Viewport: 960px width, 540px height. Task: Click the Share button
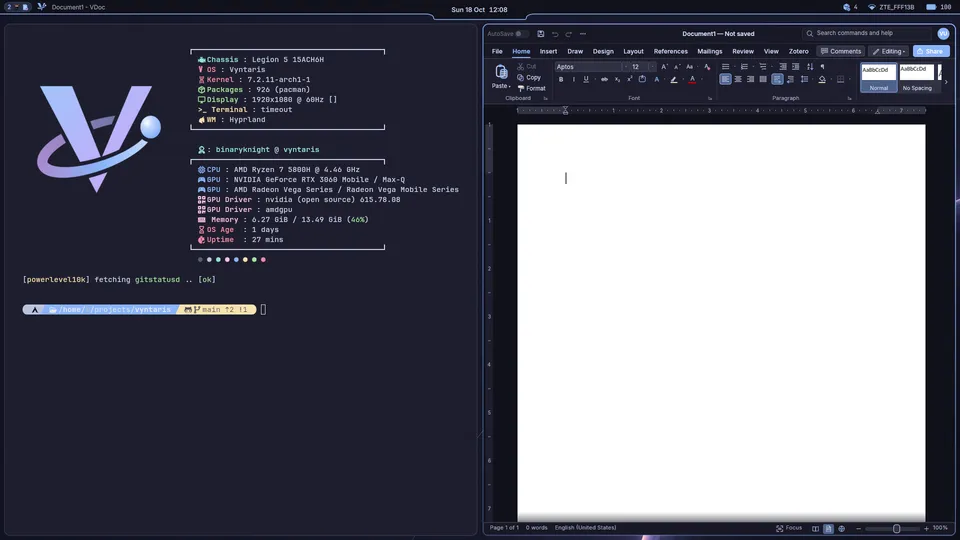click(x=931, y=51)
